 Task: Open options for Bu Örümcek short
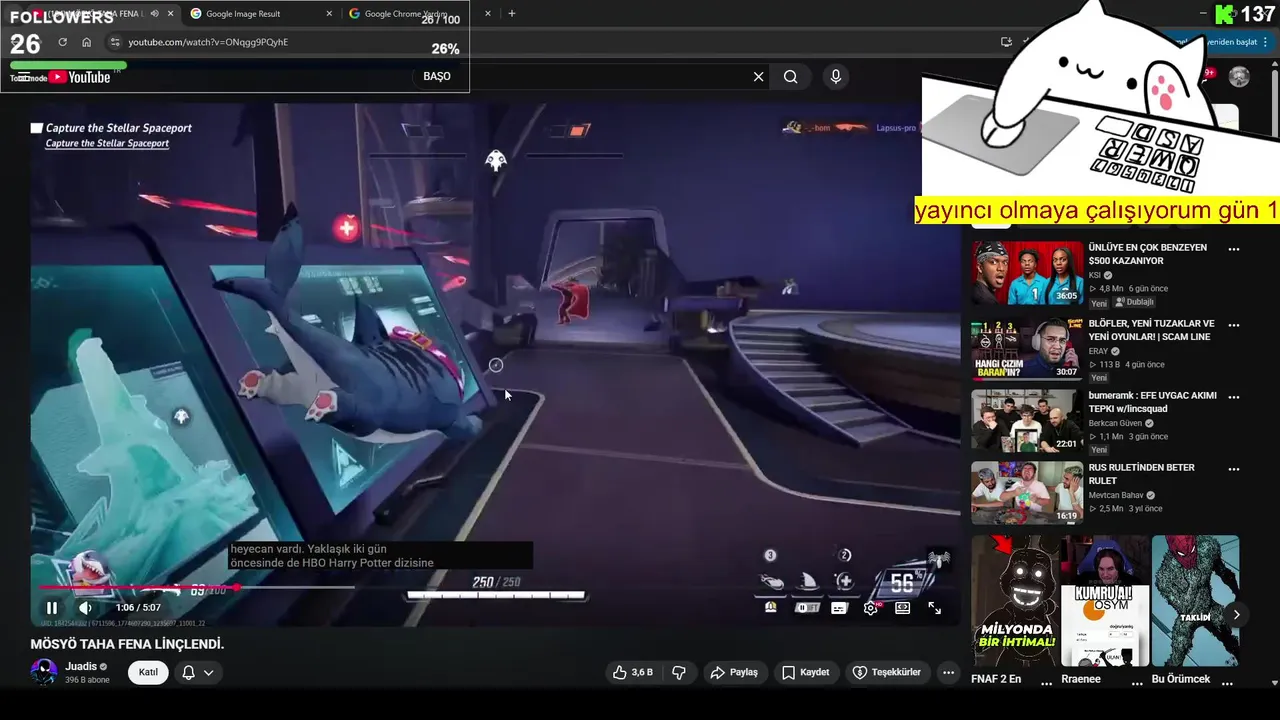(1228, 682)
